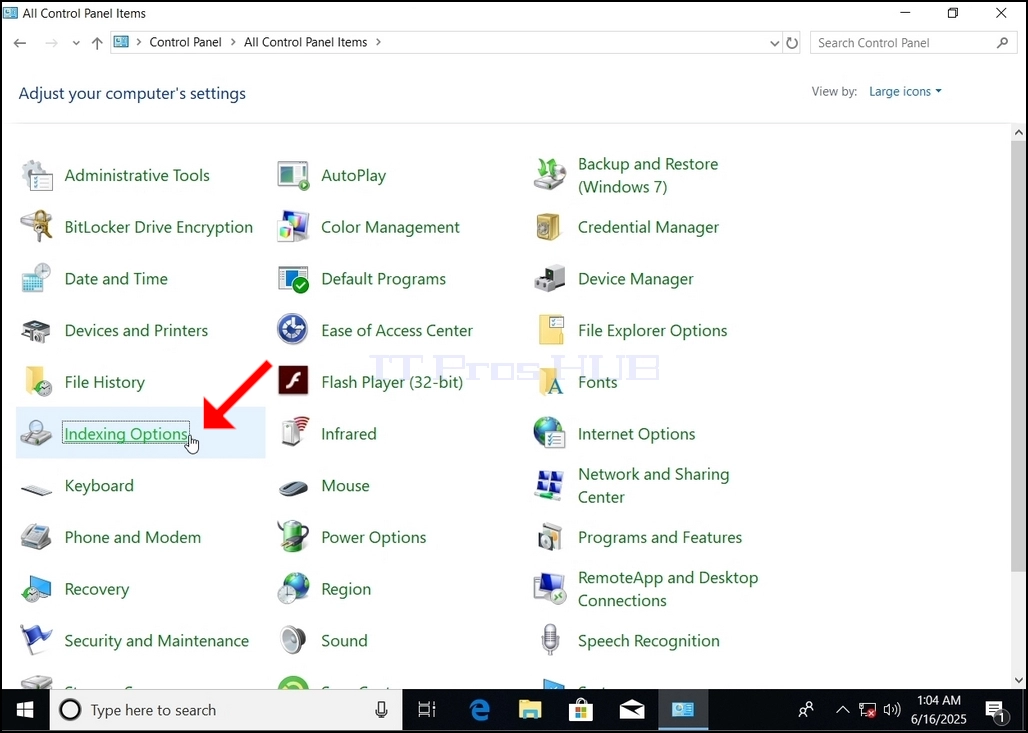Open the Internet Options globe icon
Image resolution: width=1028 pixels, height=733 pixels.
[549, 433]
